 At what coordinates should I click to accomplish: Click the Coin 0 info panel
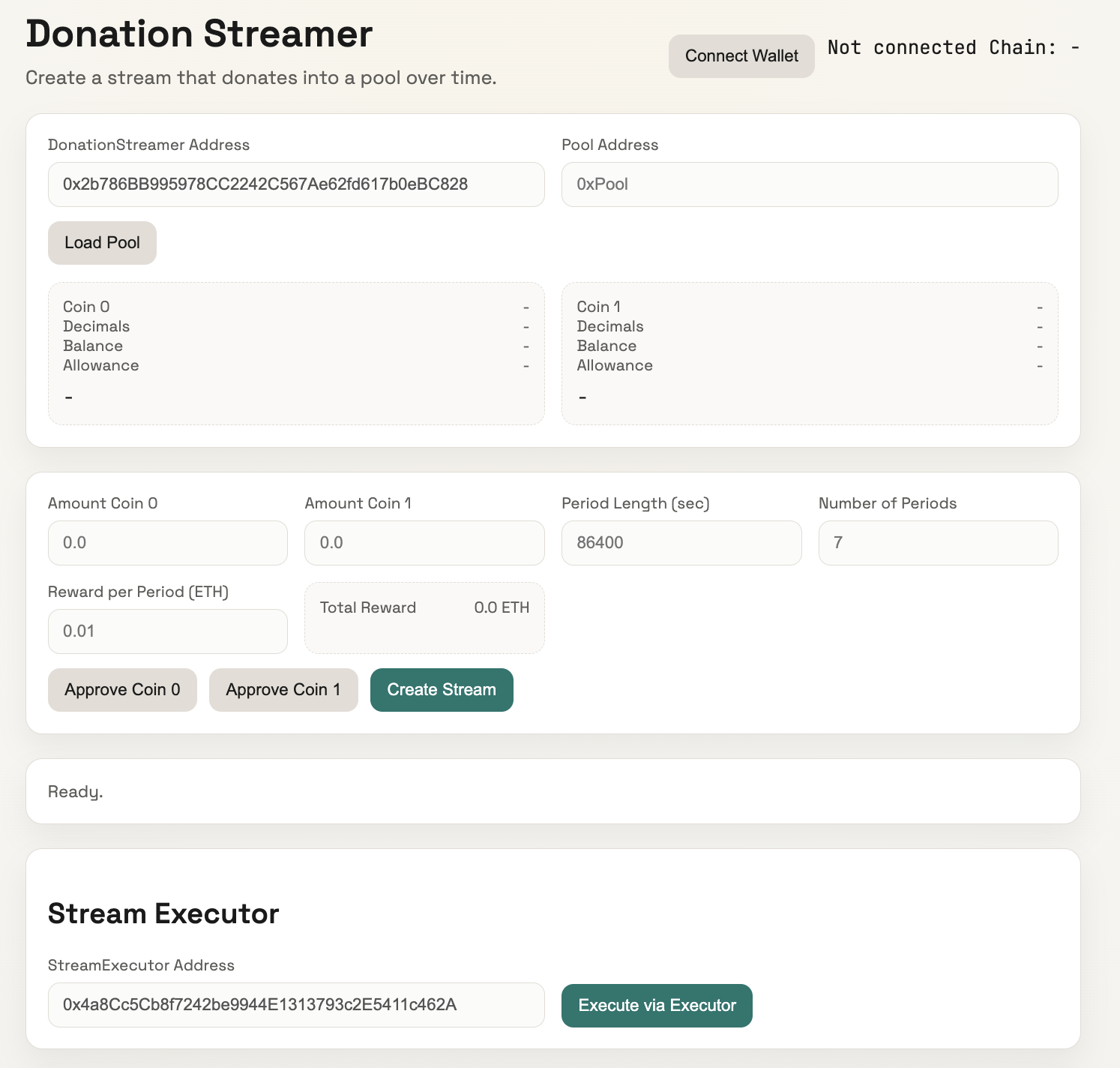point(295,353)
